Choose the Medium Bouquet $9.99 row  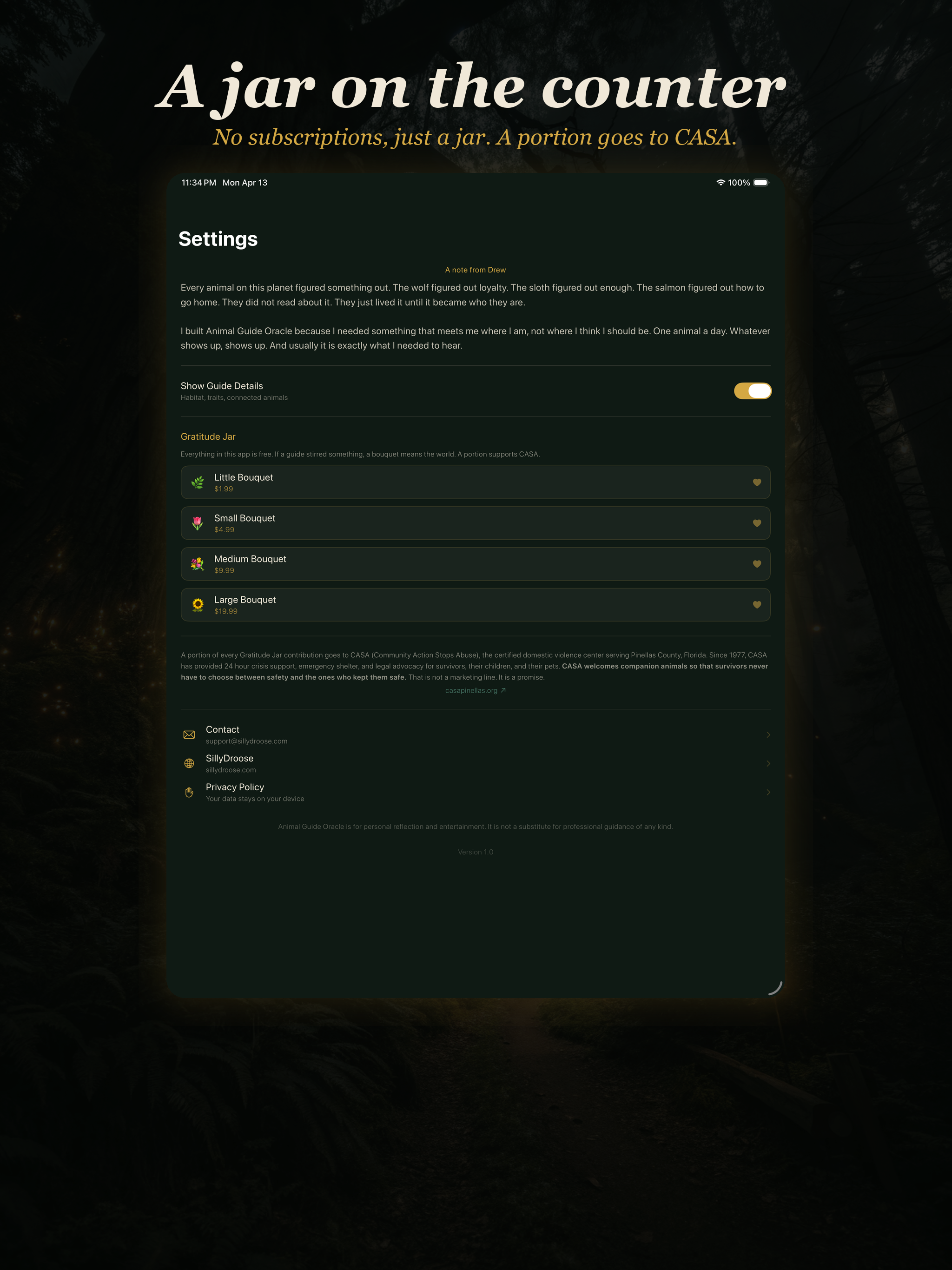point(476,564)
